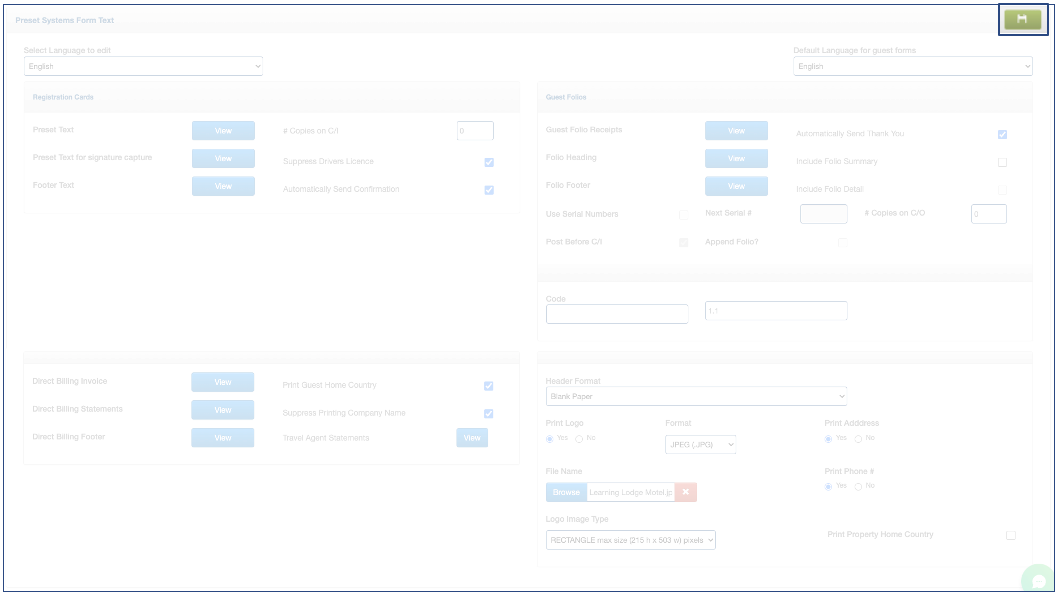View the Folio Heading text

point(736,158)
